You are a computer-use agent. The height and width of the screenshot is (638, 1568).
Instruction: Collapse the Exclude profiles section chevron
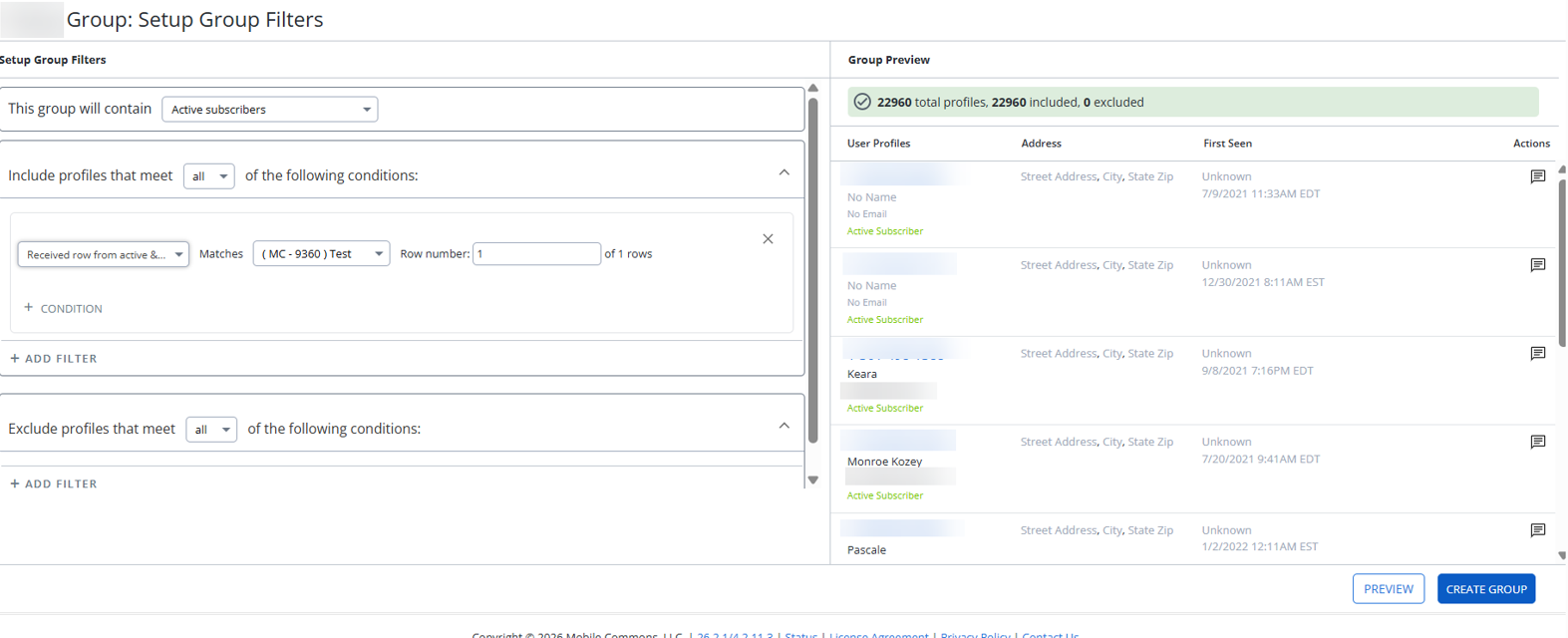click(x=784, y=426)
